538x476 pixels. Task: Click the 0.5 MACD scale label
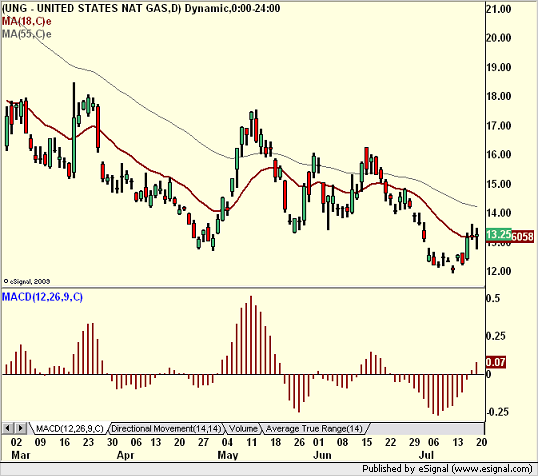click(493, 298)
